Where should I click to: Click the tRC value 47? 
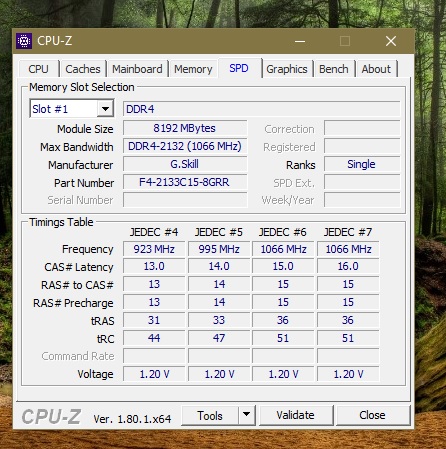coord(219,338)
